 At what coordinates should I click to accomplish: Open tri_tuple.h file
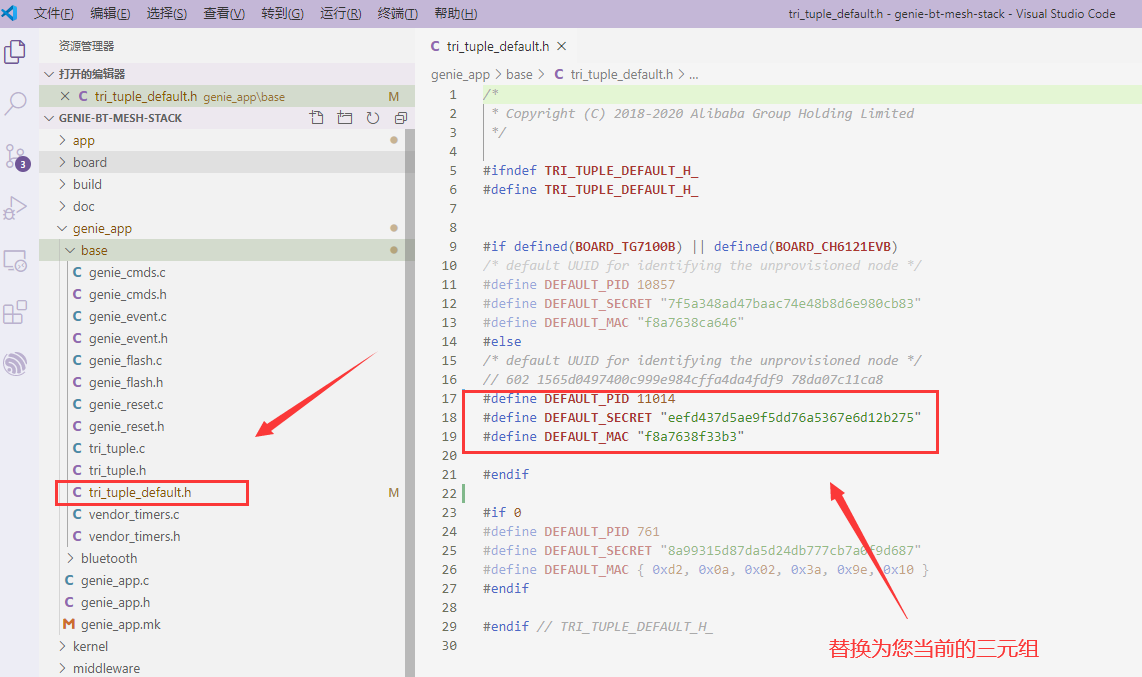point(117,470)
